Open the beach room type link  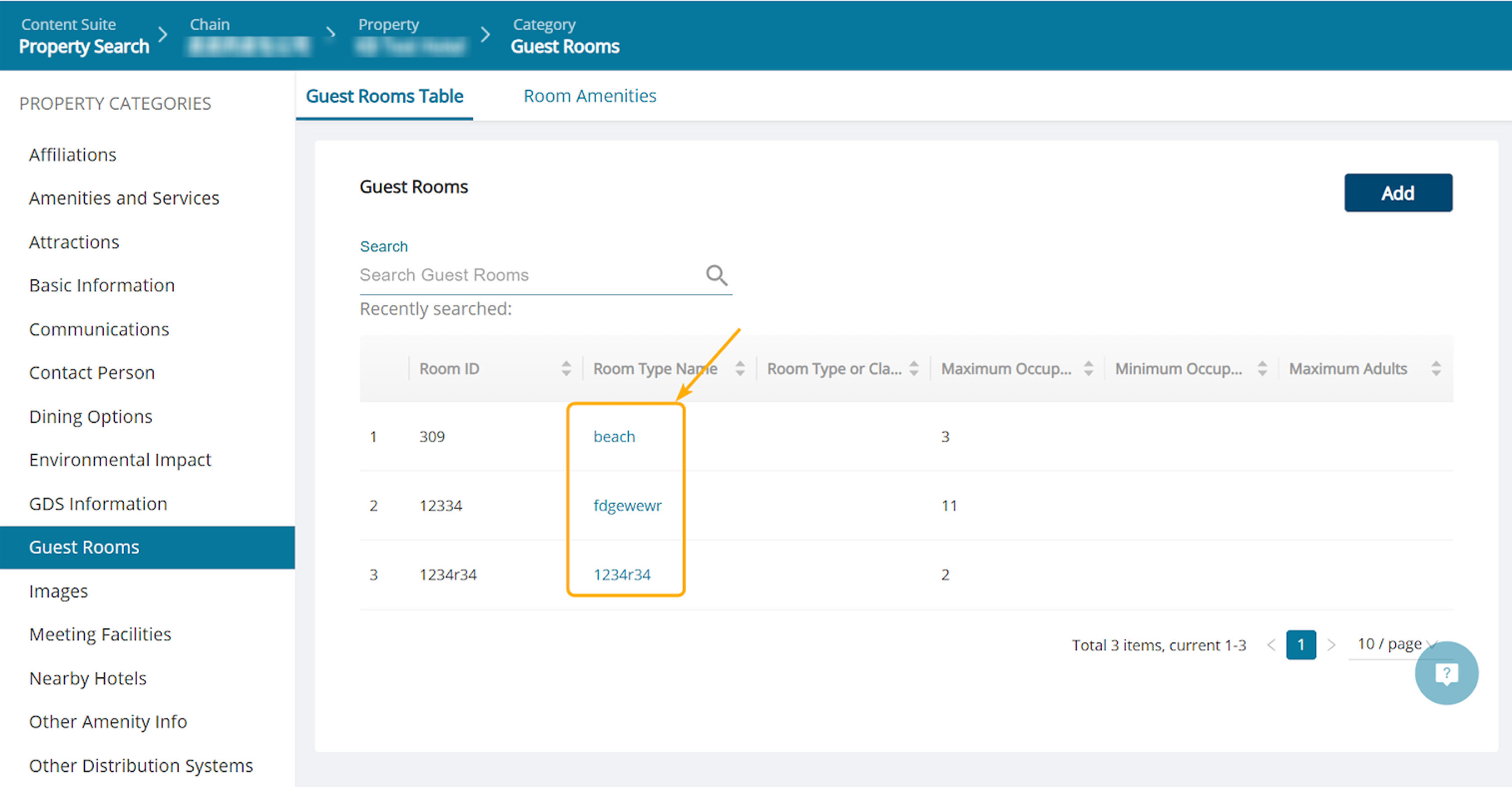pyautogui.click(x=614, y=436)
